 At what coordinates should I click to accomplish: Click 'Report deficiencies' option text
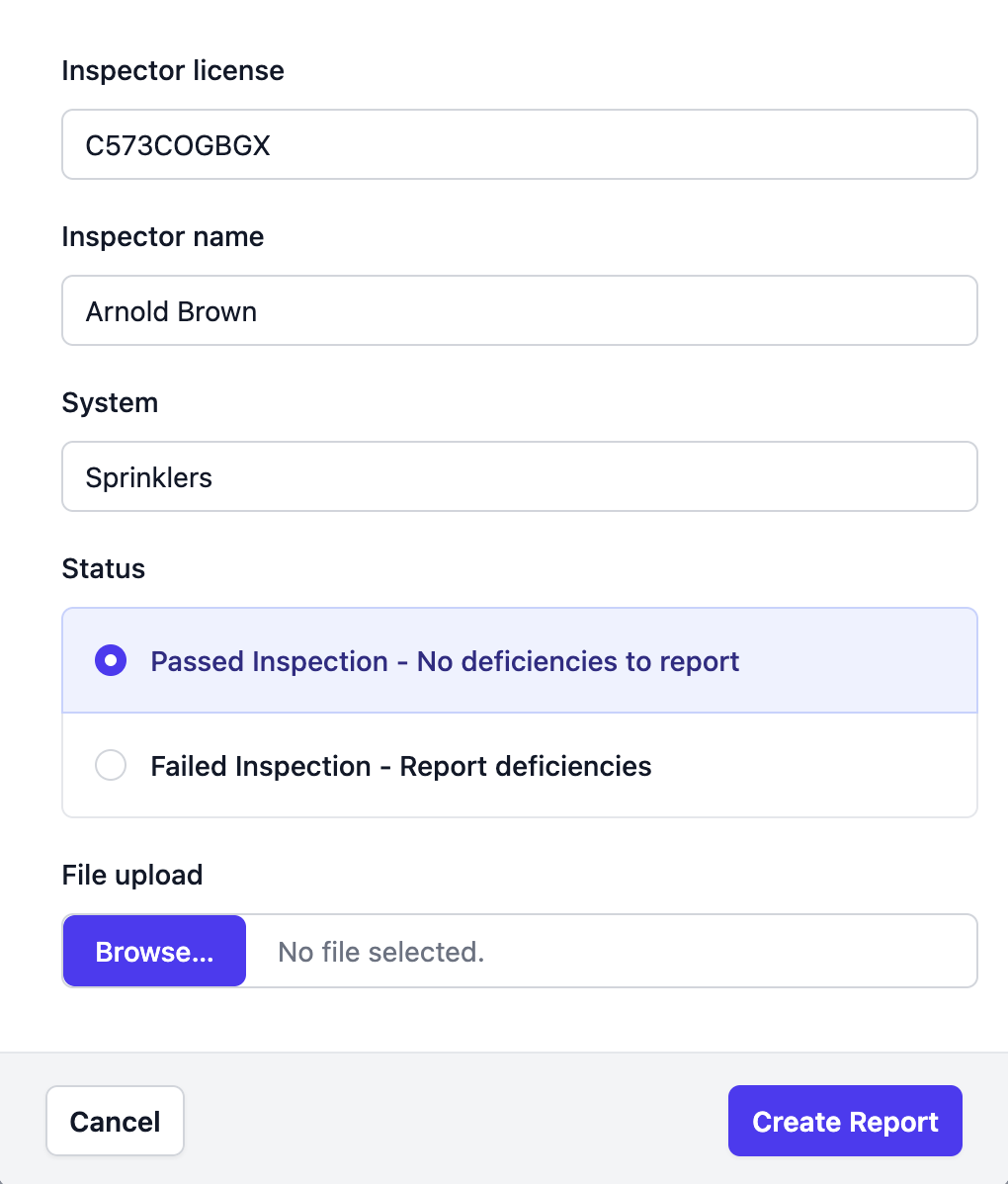526,766
